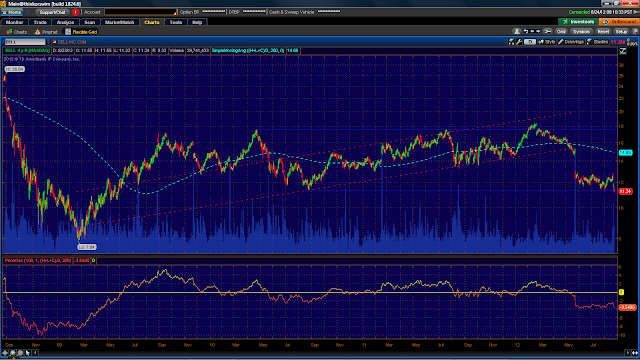Click the DELL symbol input field

pyautogui.click(x=25, y=42)
